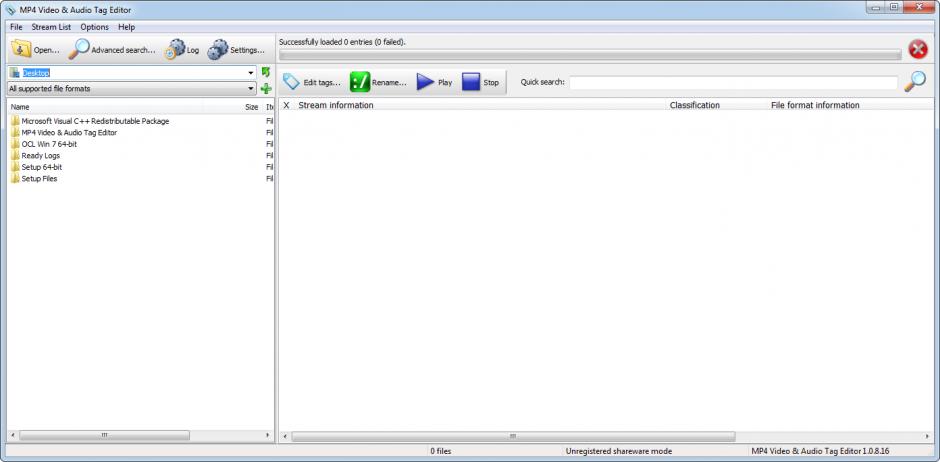Screen dimensions: 940x462
Task: Click file list scrollbar right arrow
Action: 267,435
